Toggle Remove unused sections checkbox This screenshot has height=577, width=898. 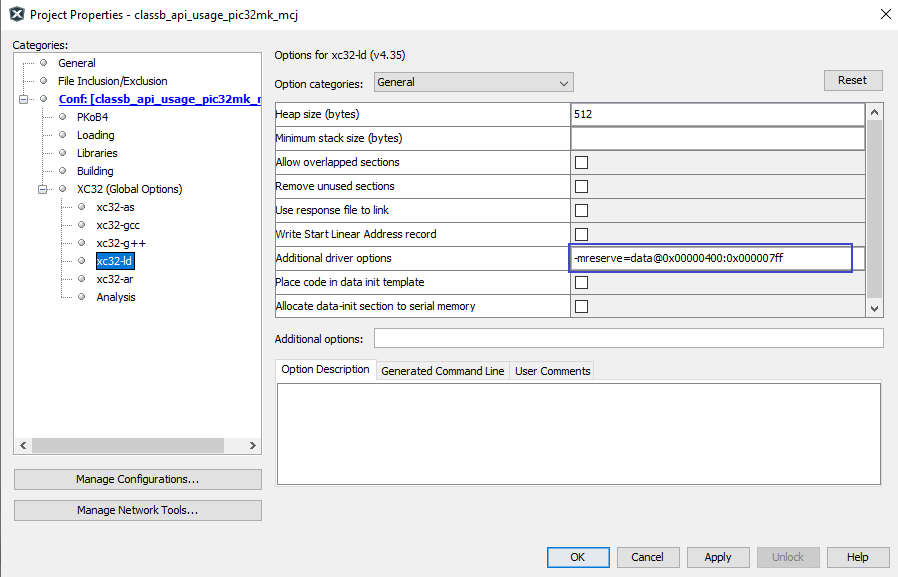581,186
